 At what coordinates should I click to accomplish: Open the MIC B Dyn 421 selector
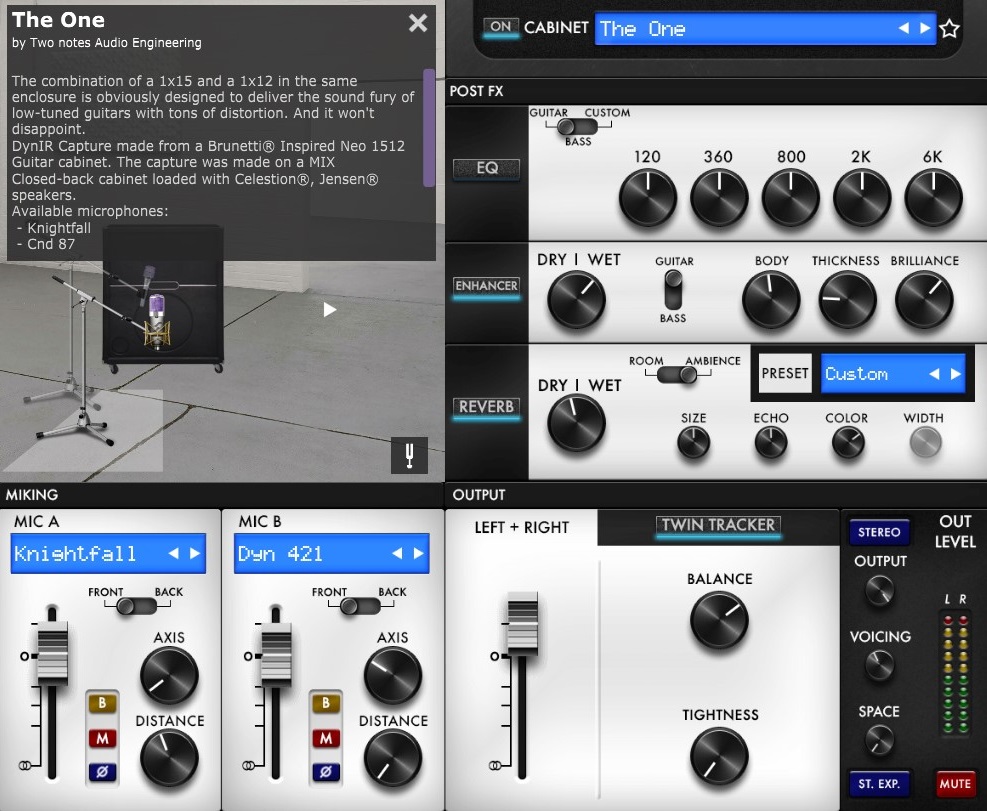(x=332, y=553)
